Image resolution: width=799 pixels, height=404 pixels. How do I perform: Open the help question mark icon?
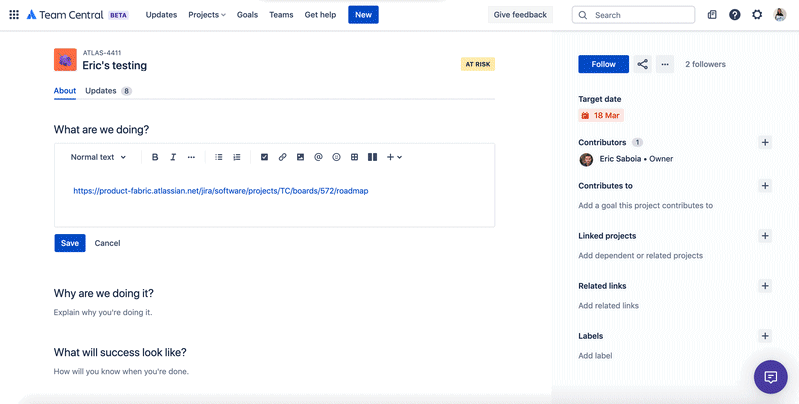734,15
